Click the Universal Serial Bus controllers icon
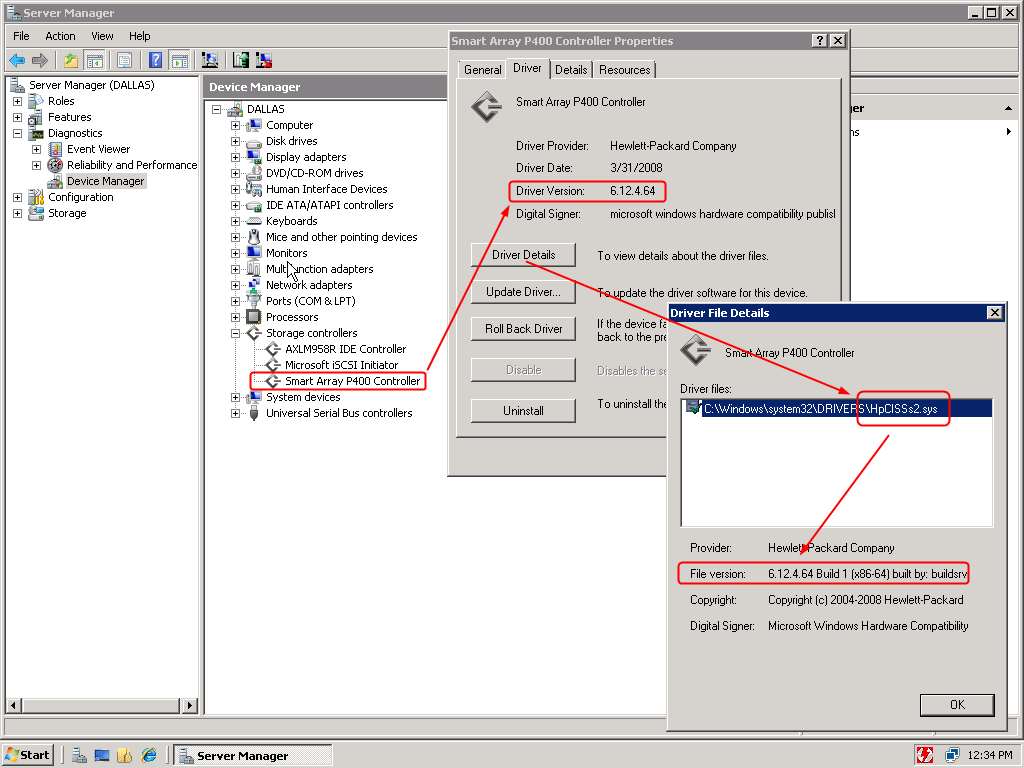The width and height of the screenshot is (1024, 768). pos(254,413)
